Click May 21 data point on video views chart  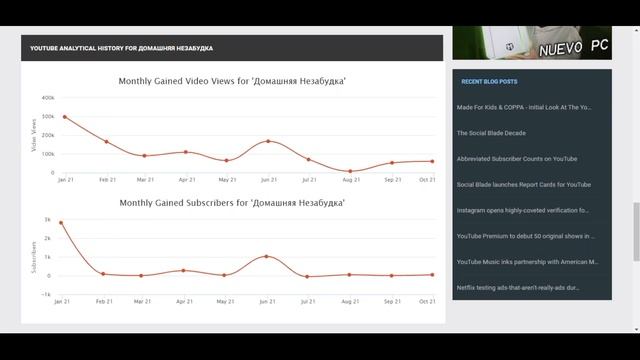point(227,160)
